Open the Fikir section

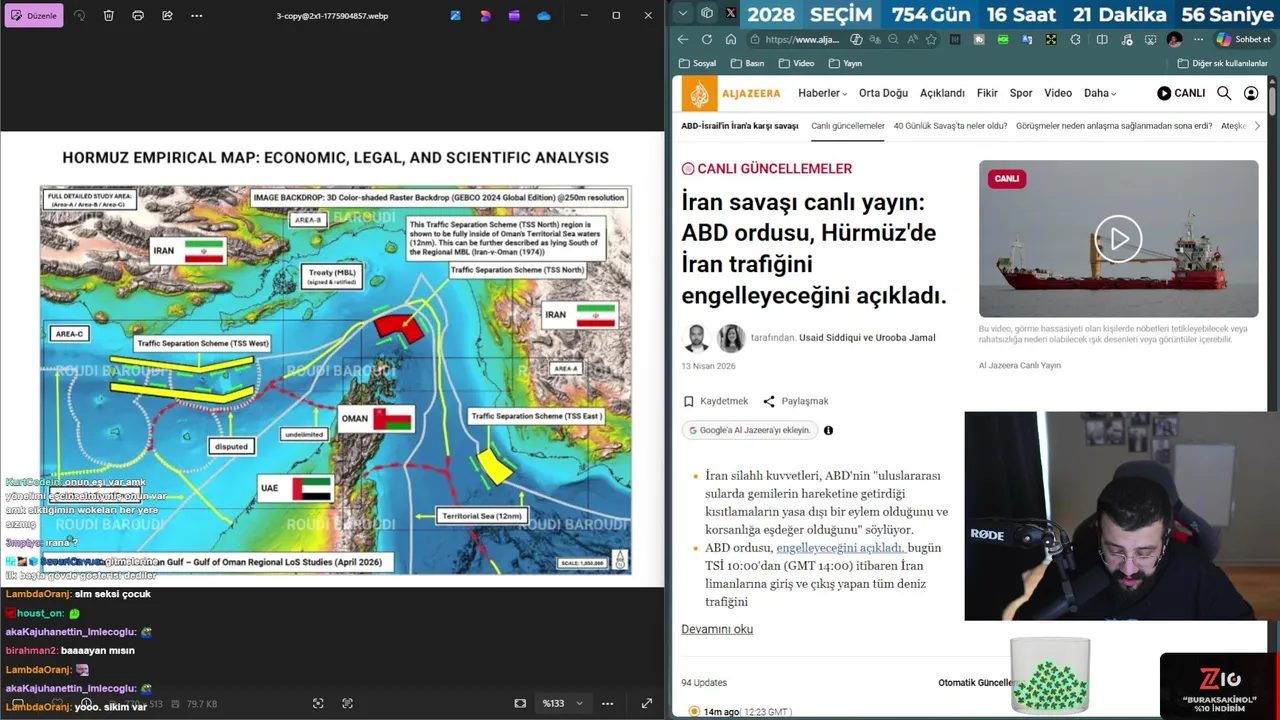click(987, 93)
